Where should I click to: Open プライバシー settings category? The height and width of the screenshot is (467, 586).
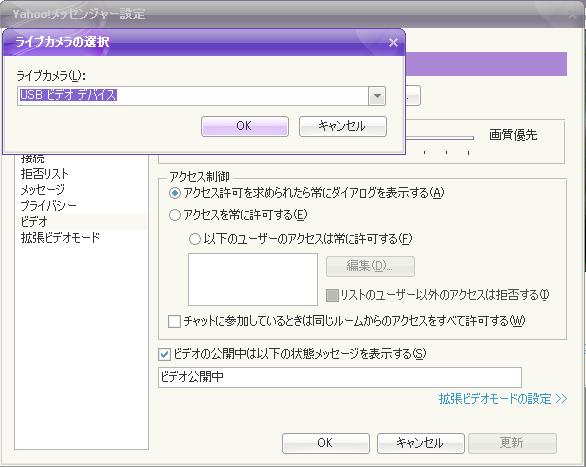click(x=49, y=205)
